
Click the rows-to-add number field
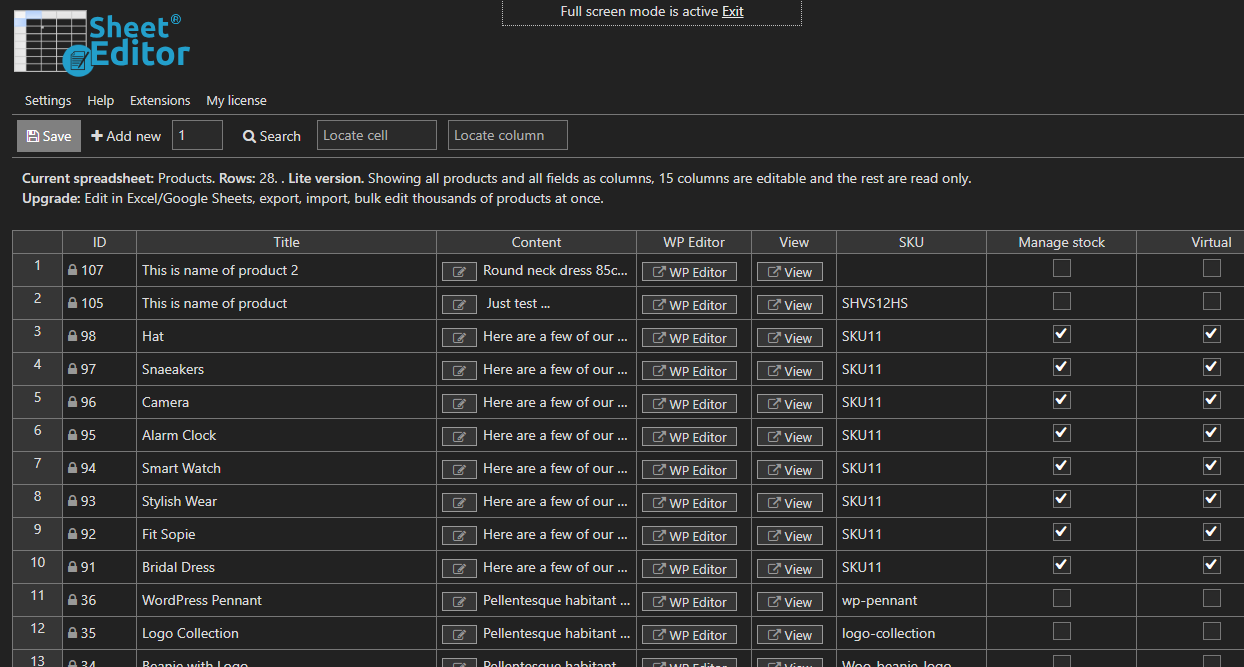pos(197,135)
